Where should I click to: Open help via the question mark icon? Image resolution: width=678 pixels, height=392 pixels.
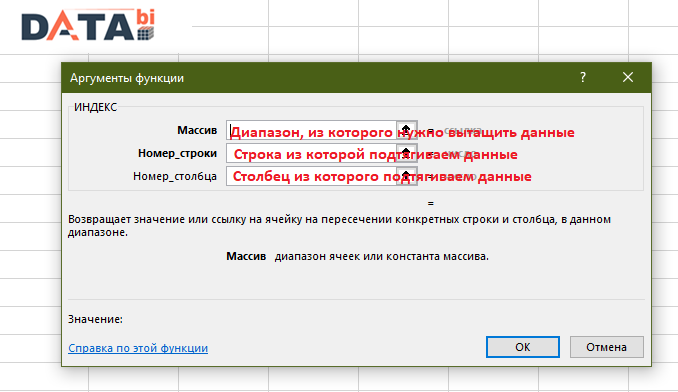click(x=583, y=77)
